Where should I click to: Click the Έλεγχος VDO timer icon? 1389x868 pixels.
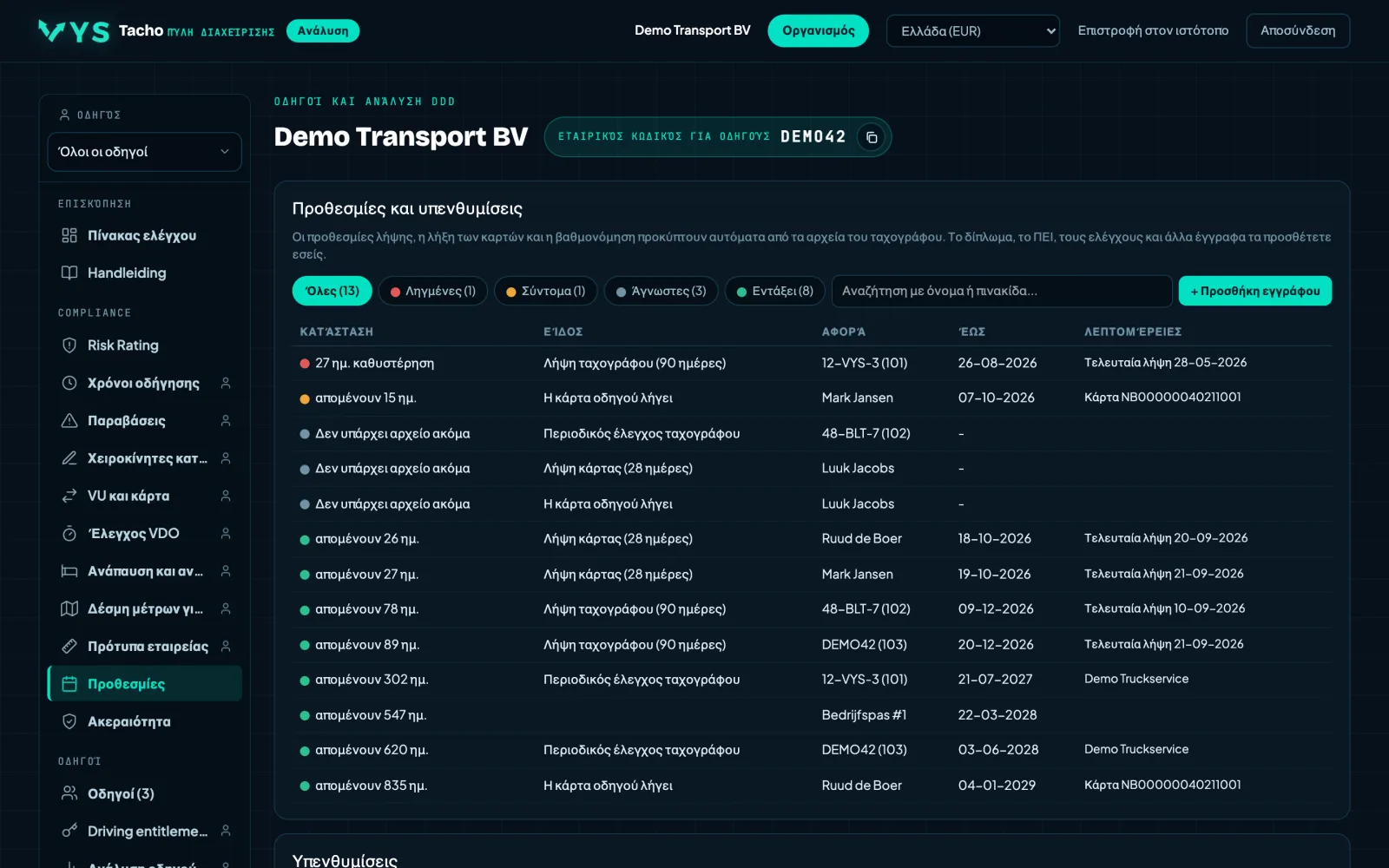[69, 533]
